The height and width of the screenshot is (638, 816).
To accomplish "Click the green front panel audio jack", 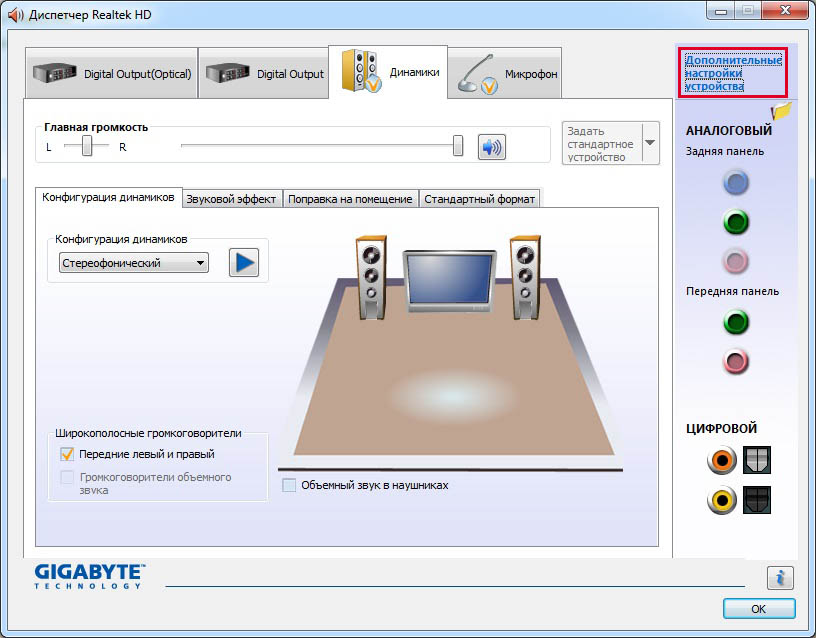I will point(736,322).
